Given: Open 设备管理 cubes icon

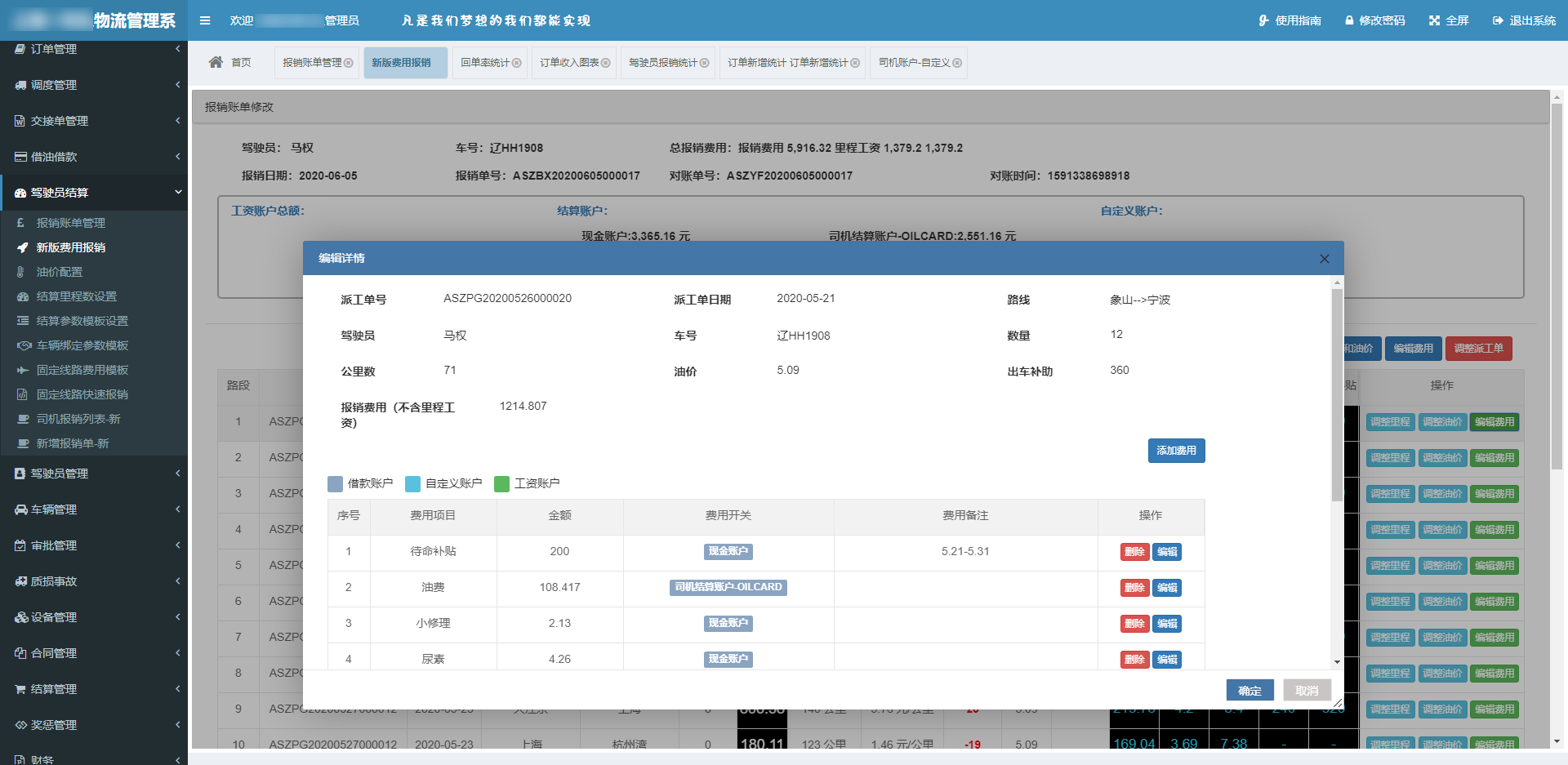Looking at the screenshot, I should tap(20, 617).
